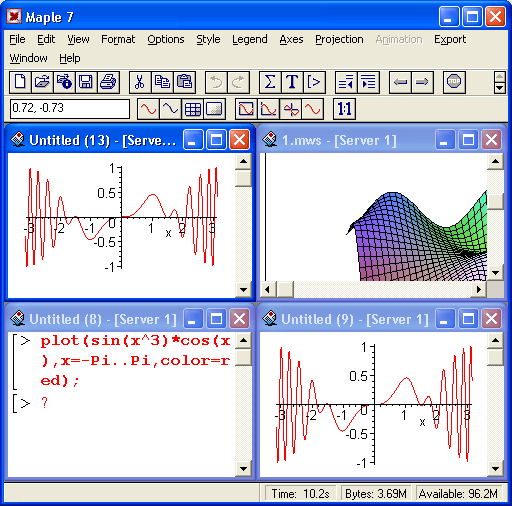Choose the no-axes style icon
Image resolution: width=512 pixels, height=506 pixels.
(312, 109)
